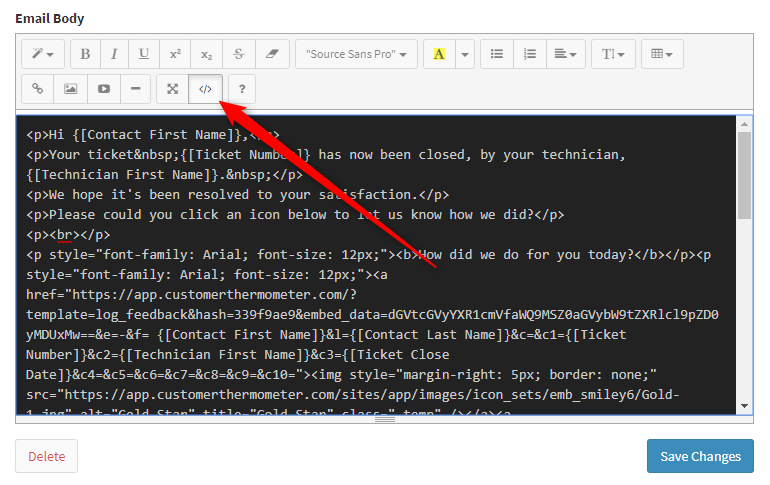The width and height of the screenshot is (770, 485).
Task: Click the scrollbar up arrow in code editor
Action: coord(744,124)
